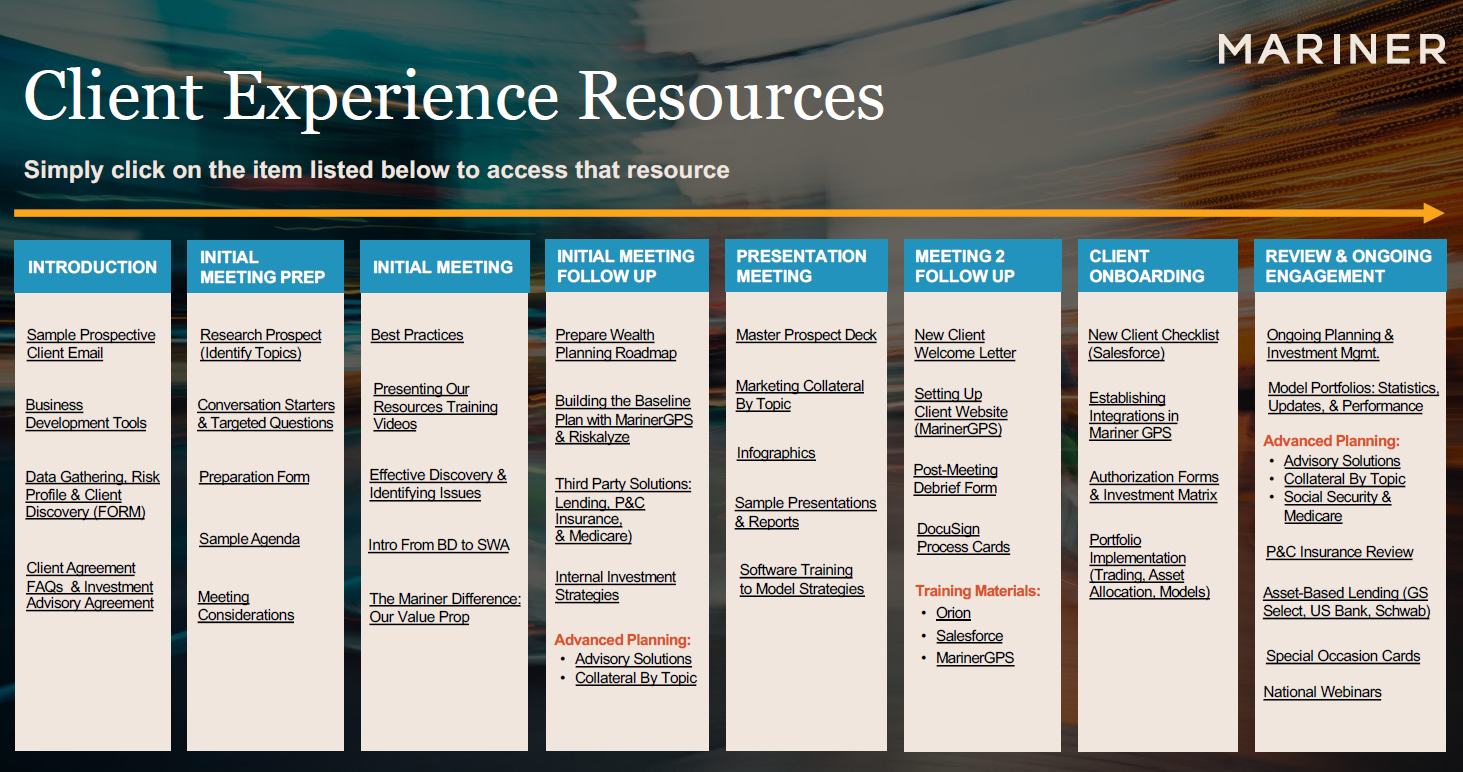Open New Client Checklist (Salesforce) link
This screenshot has width=1463, height=772.
[x=1154, y=344]
